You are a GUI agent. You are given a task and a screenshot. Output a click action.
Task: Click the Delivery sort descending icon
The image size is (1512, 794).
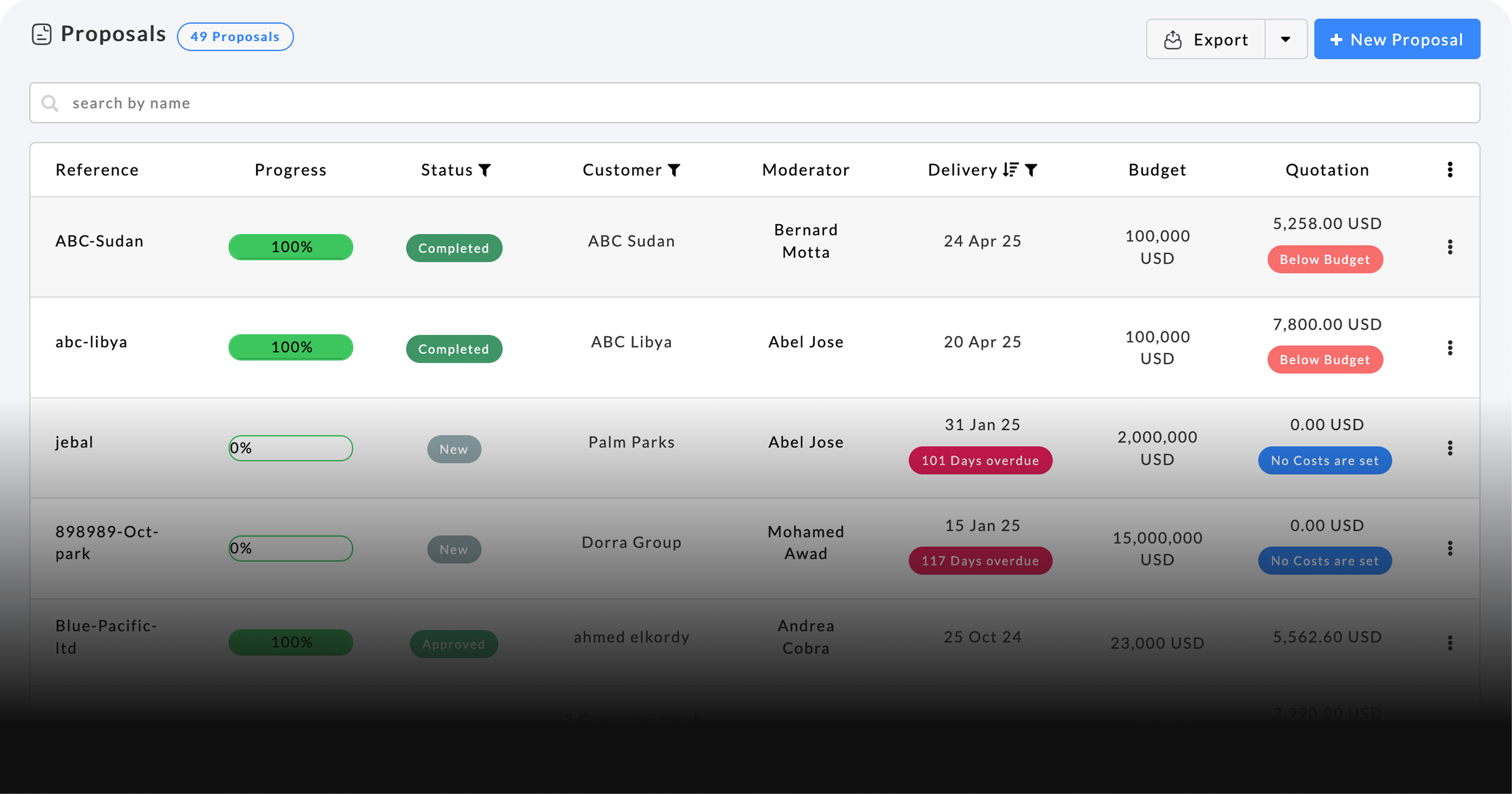click(1010, 170)
